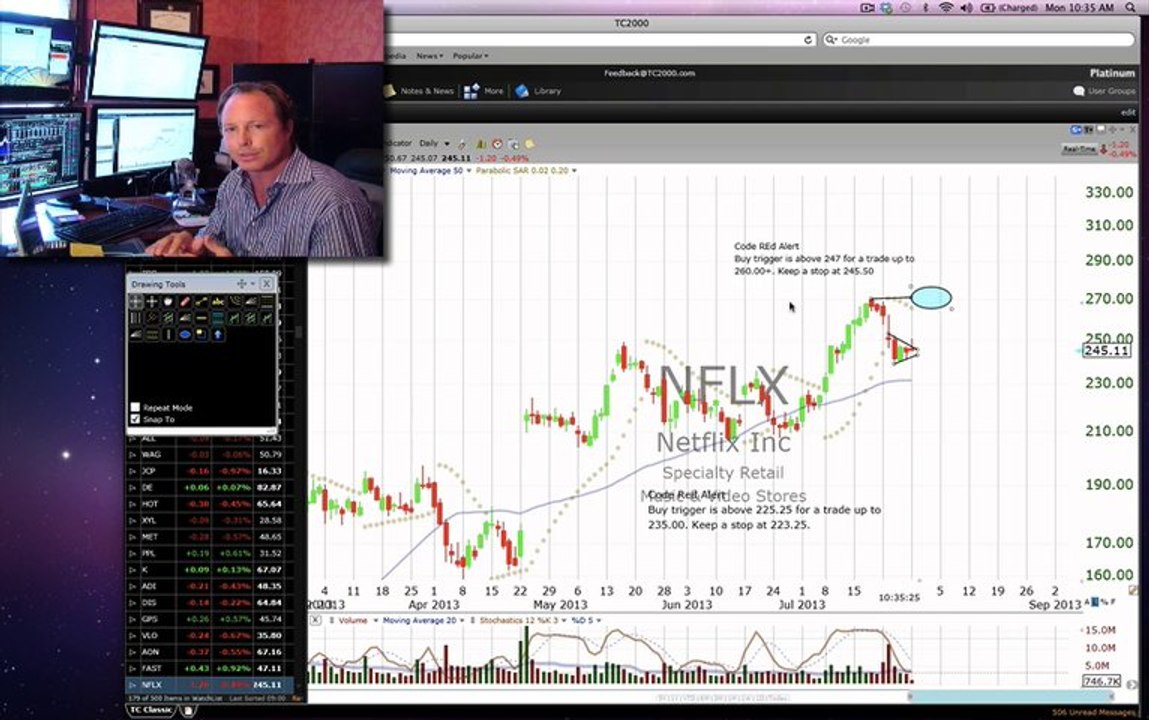Toggle the flag marker on GPS row
1149x720 pixels.
coord(133,619)
